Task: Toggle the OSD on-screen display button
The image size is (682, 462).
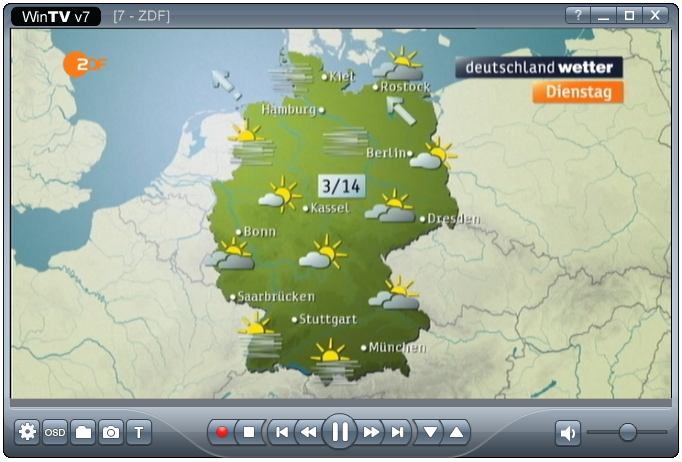Action: point(55,432)
